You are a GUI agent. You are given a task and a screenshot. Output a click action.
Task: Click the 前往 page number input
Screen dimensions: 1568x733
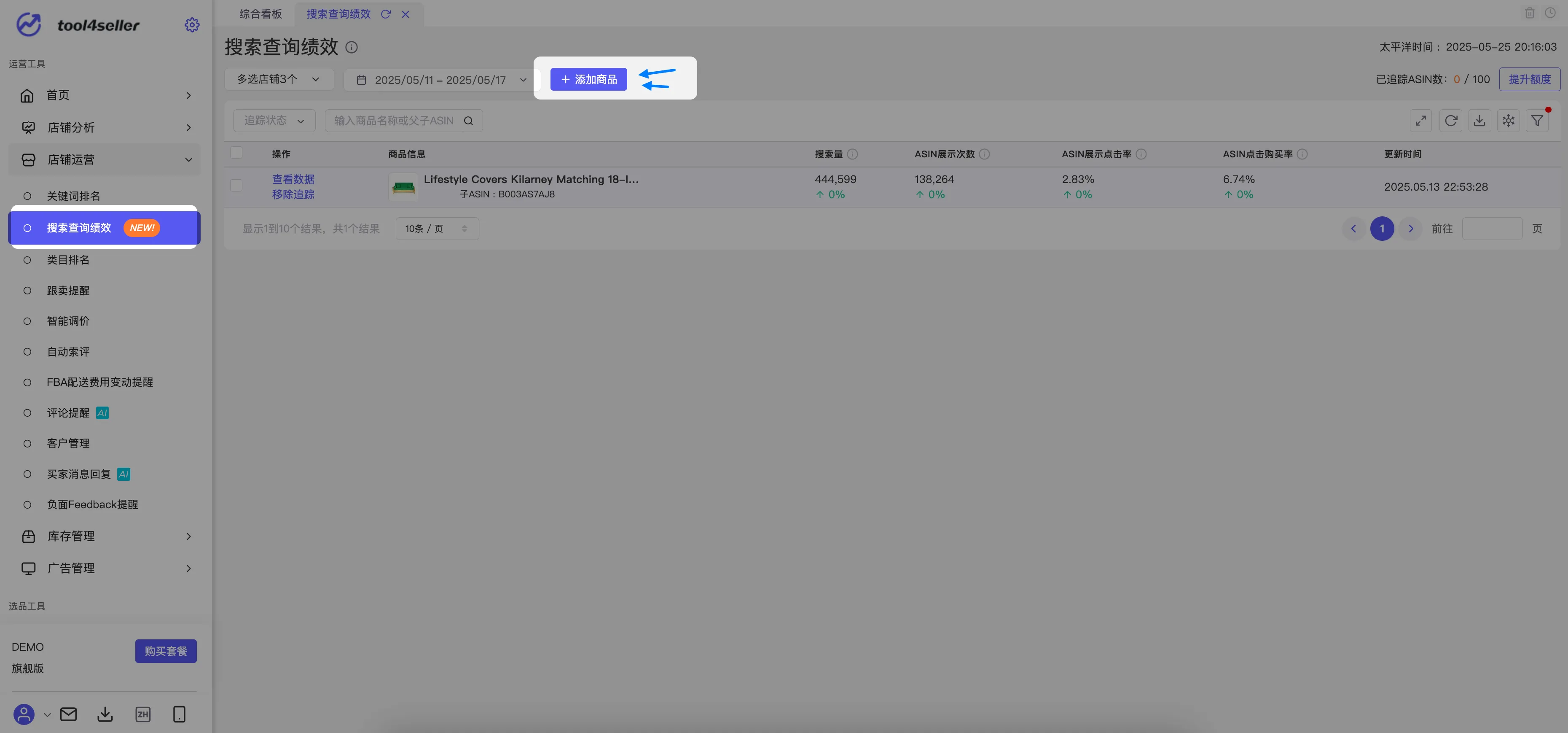tap(1492, 228)
